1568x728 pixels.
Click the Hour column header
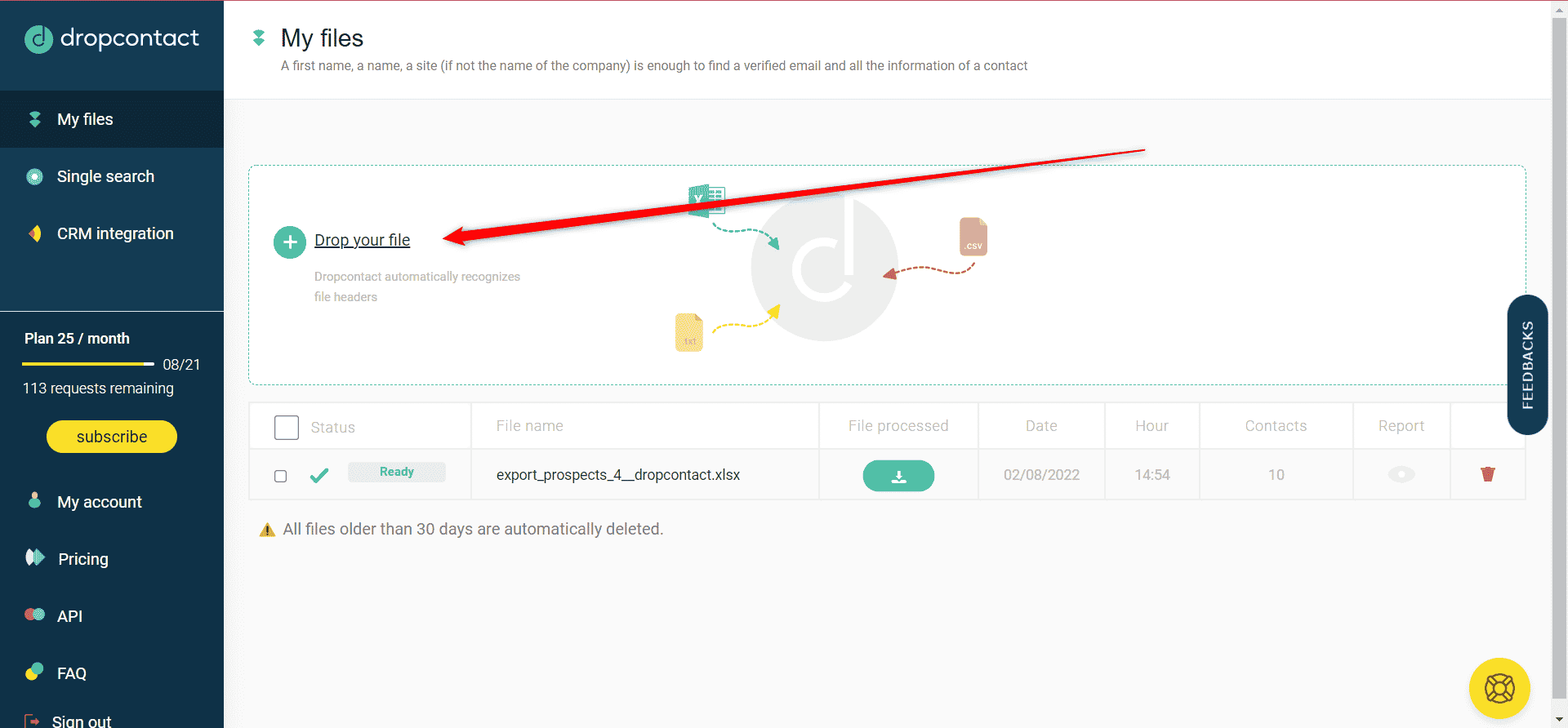(x=1151, y=426)
